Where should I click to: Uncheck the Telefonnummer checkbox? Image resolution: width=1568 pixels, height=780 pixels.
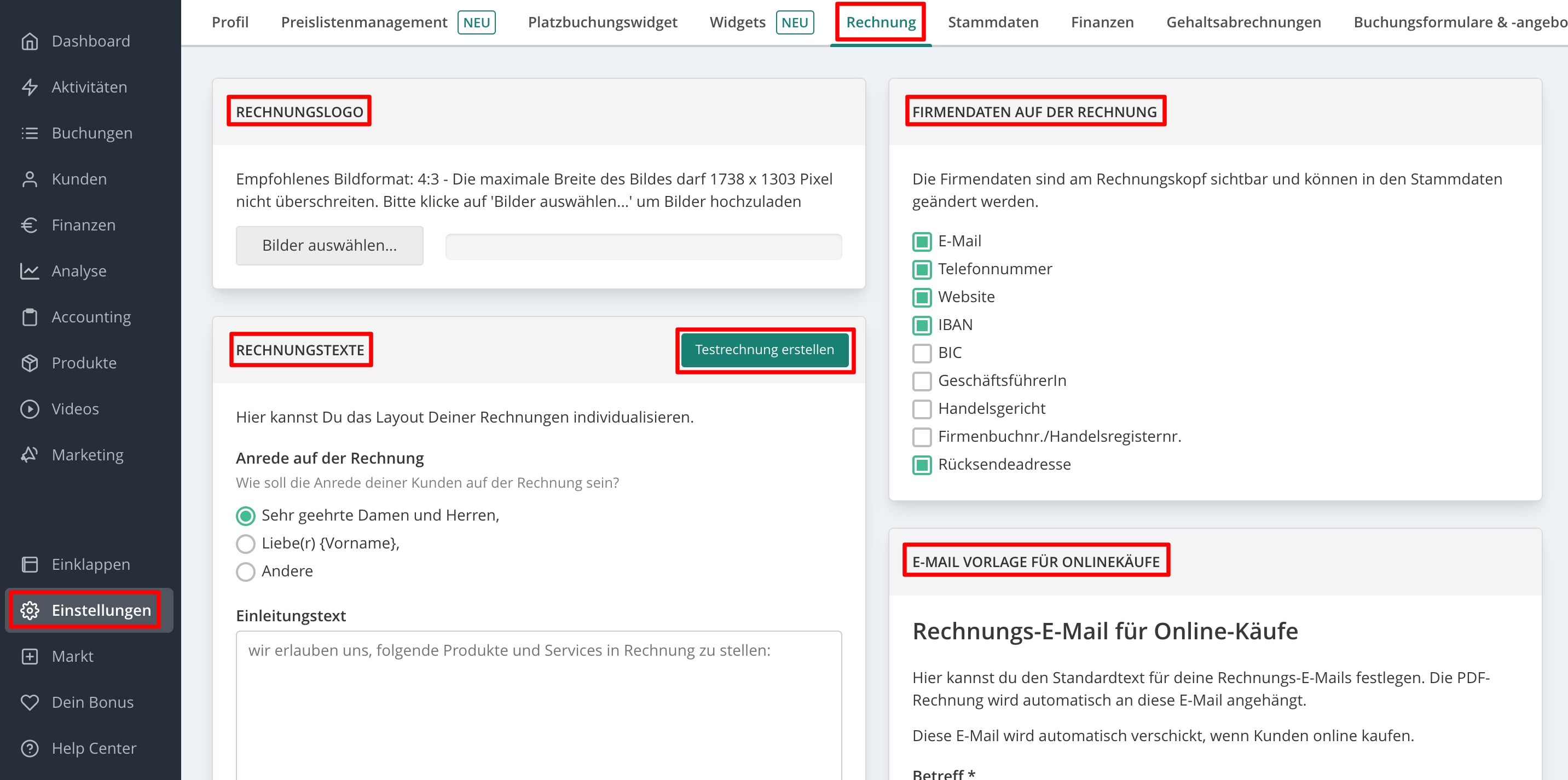[922, 270]
